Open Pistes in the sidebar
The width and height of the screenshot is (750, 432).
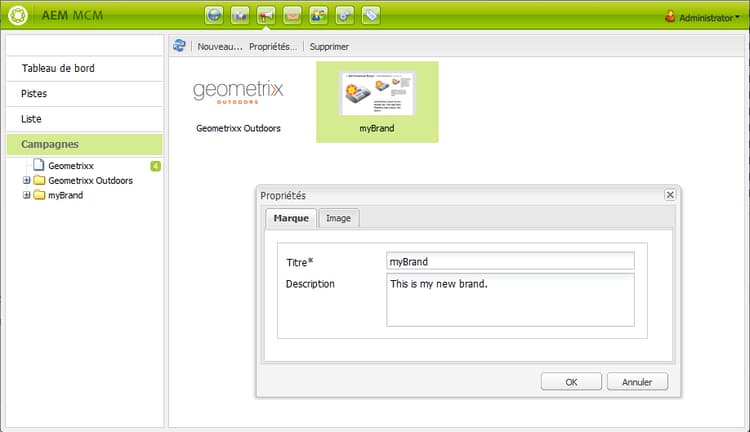click(85, 94)
